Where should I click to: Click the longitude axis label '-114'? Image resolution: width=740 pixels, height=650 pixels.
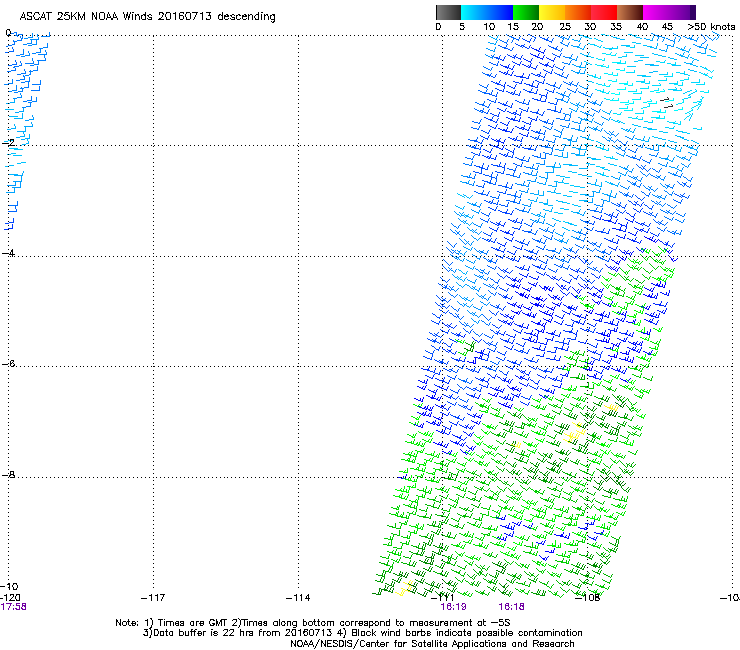pyautogui.click(x=298, y=598)
